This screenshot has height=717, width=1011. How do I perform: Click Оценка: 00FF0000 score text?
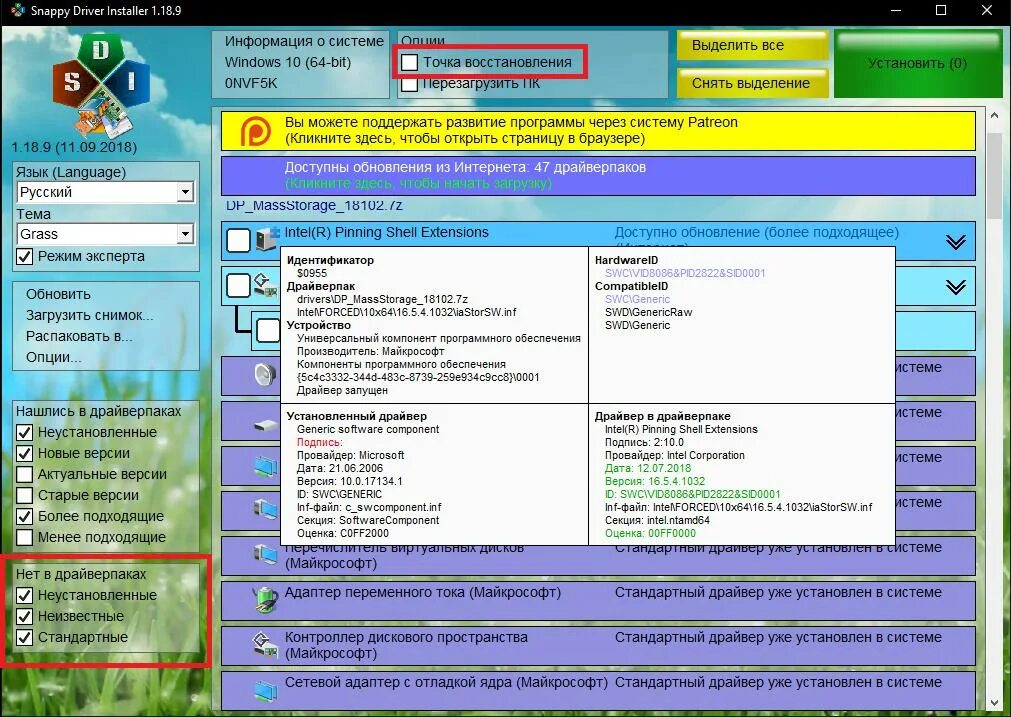[650, 534]
